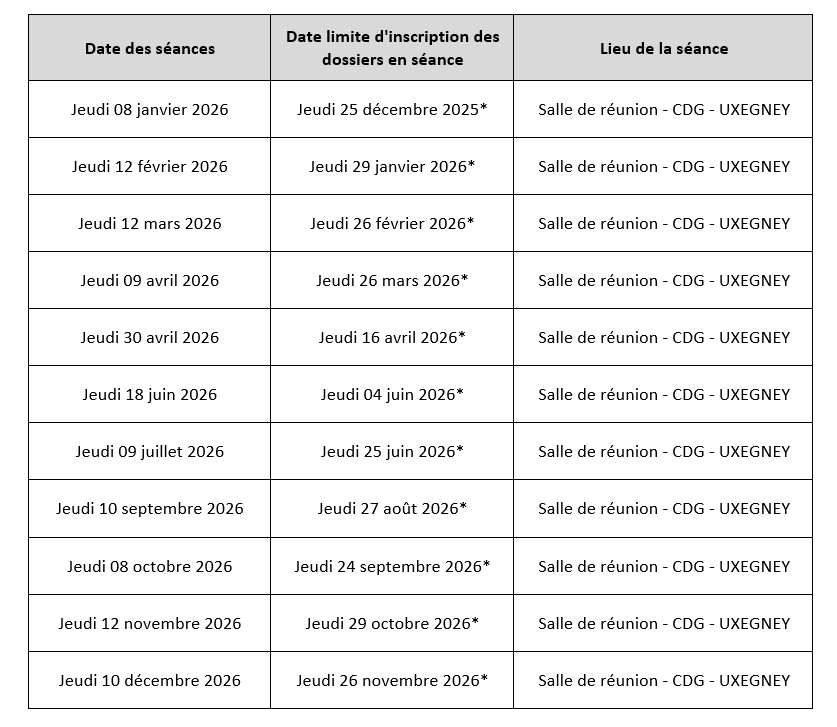The image size is (837, 727).
Task: Click the 'Date des séances' column header
Action: click(x=149, y=48)
